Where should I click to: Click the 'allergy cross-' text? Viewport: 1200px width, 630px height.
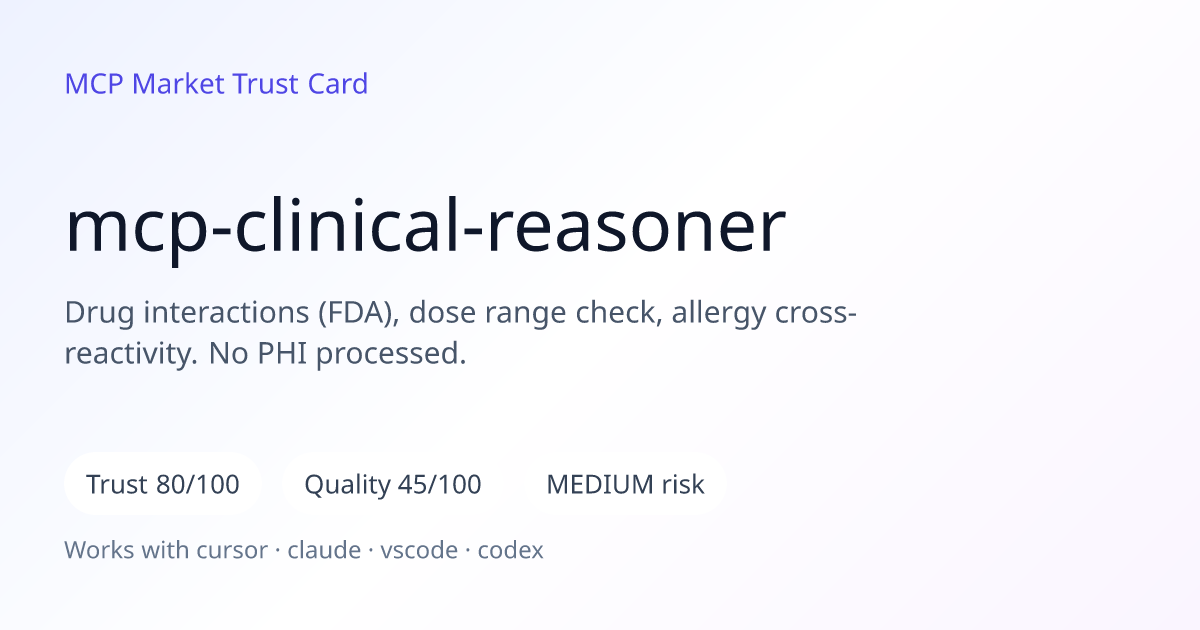point(764,314)
